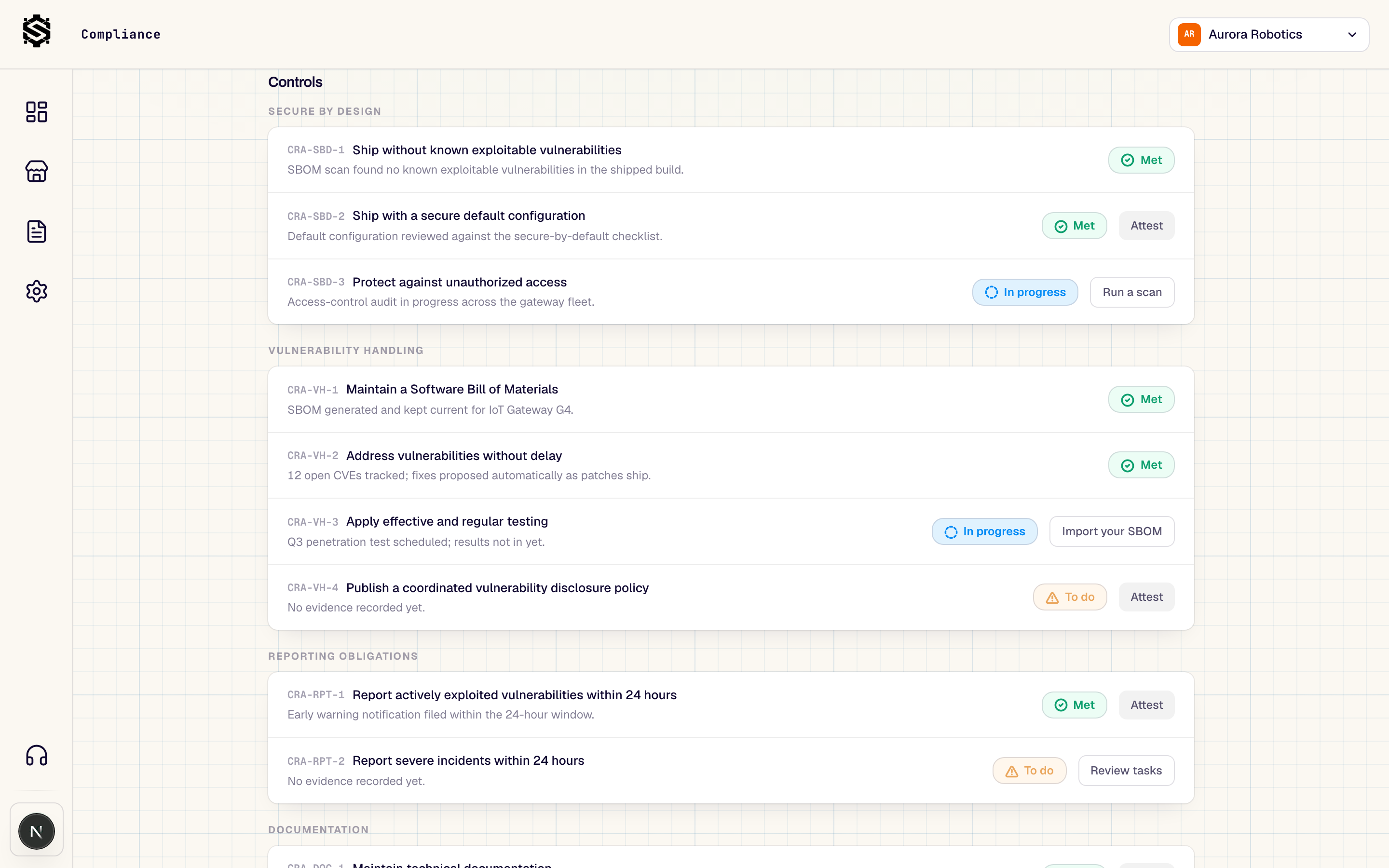Click the CRA-VH-4 control ID

[x=313, y=588]
